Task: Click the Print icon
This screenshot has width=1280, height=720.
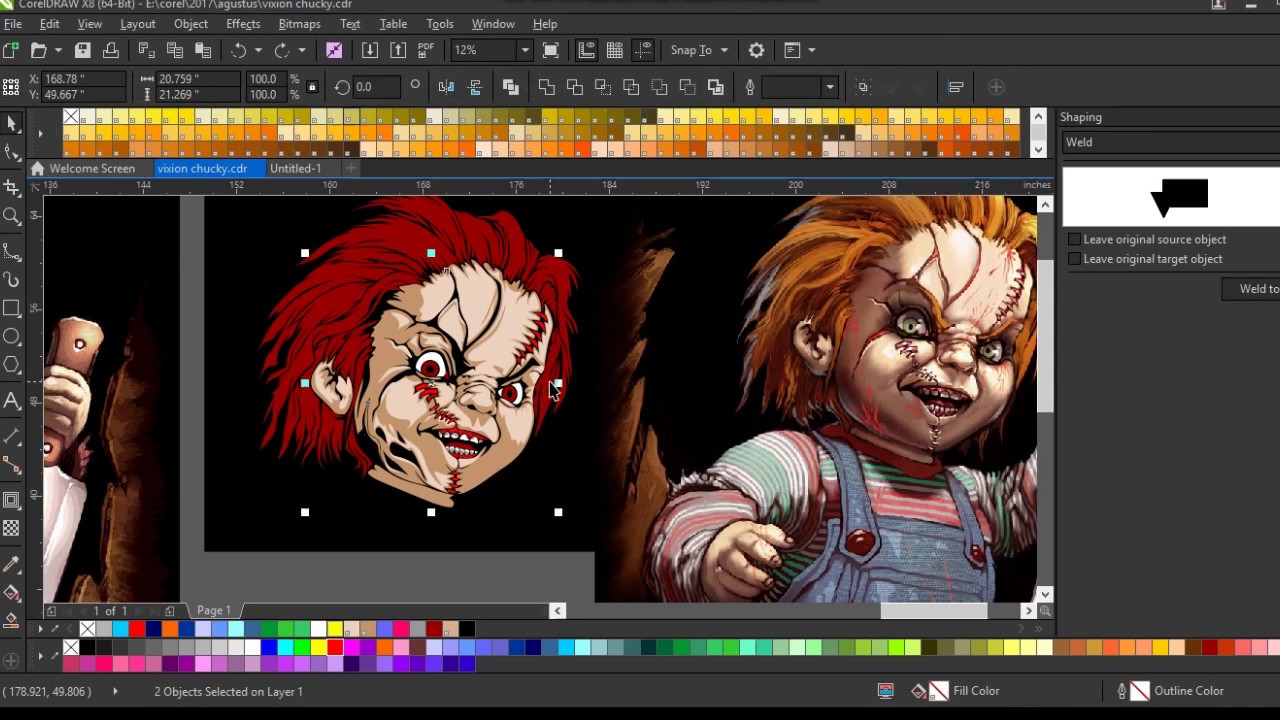Action: 111,50
